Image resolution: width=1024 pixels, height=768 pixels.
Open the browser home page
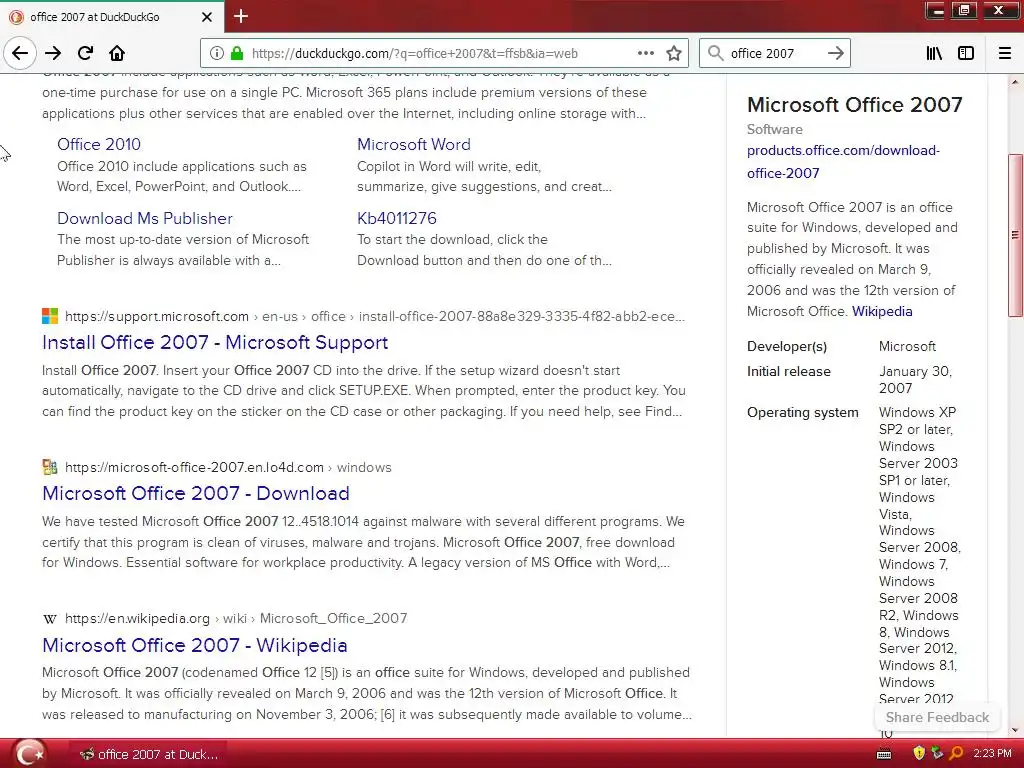117,53
